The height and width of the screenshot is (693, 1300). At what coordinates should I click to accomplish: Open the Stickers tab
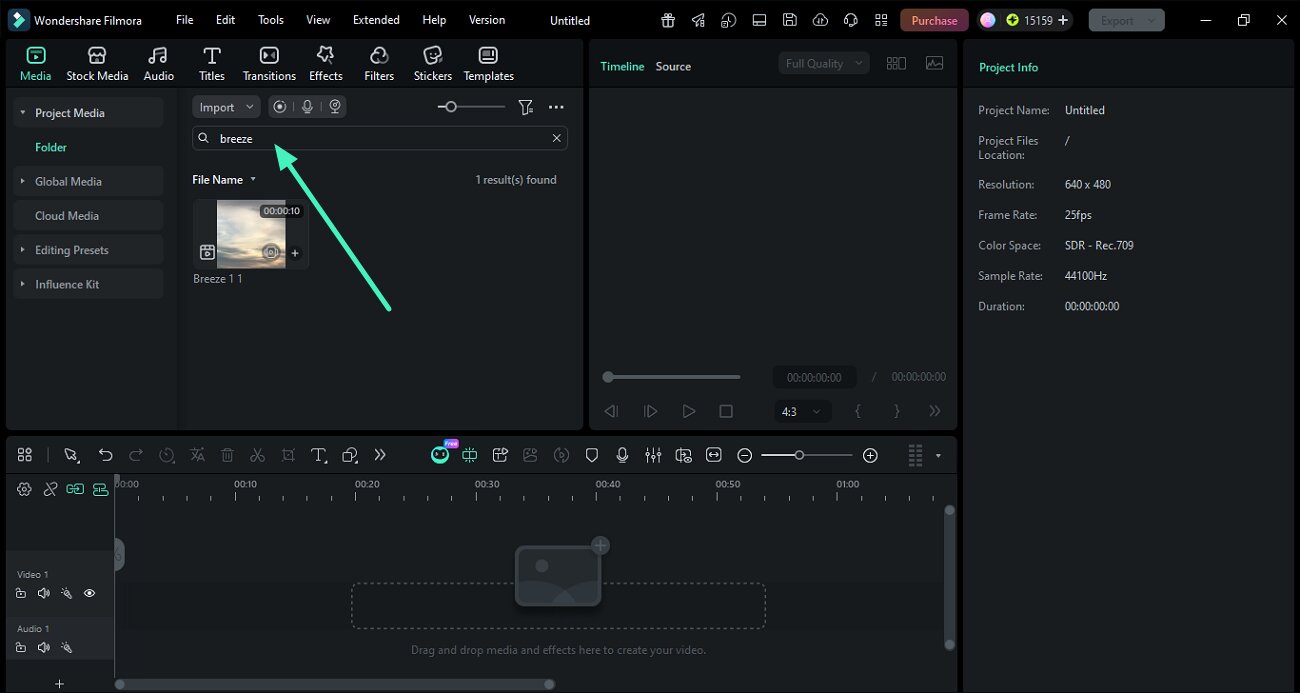pyautogui.click(x=433, y=64)
